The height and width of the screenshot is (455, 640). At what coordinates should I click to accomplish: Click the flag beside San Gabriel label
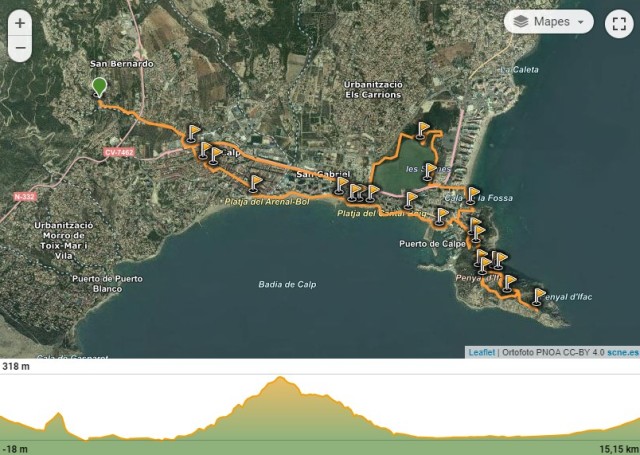click(x=341, y=186)
